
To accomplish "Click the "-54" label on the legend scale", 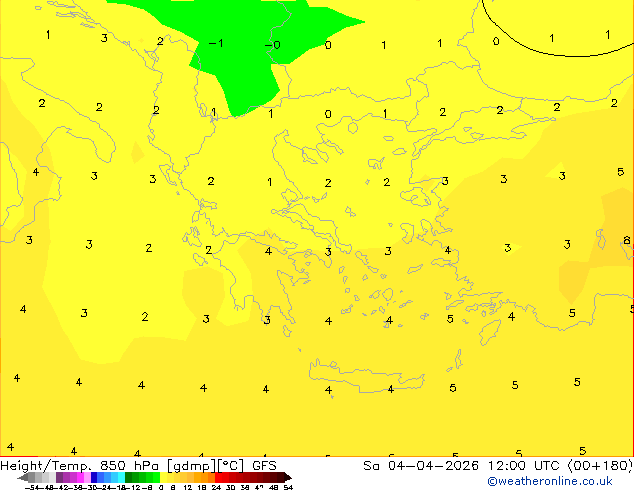I will coord(33,487).
